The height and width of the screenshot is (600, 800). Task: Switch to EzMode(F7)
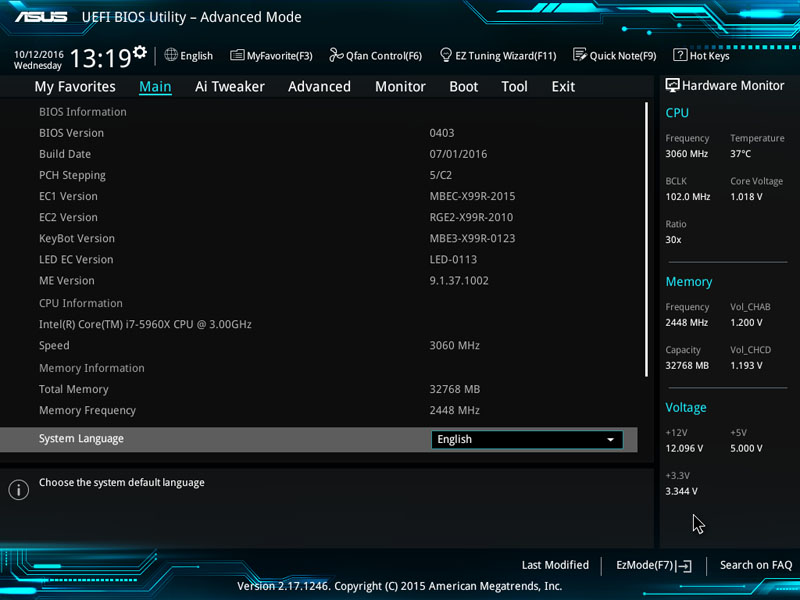click(653, 565)
